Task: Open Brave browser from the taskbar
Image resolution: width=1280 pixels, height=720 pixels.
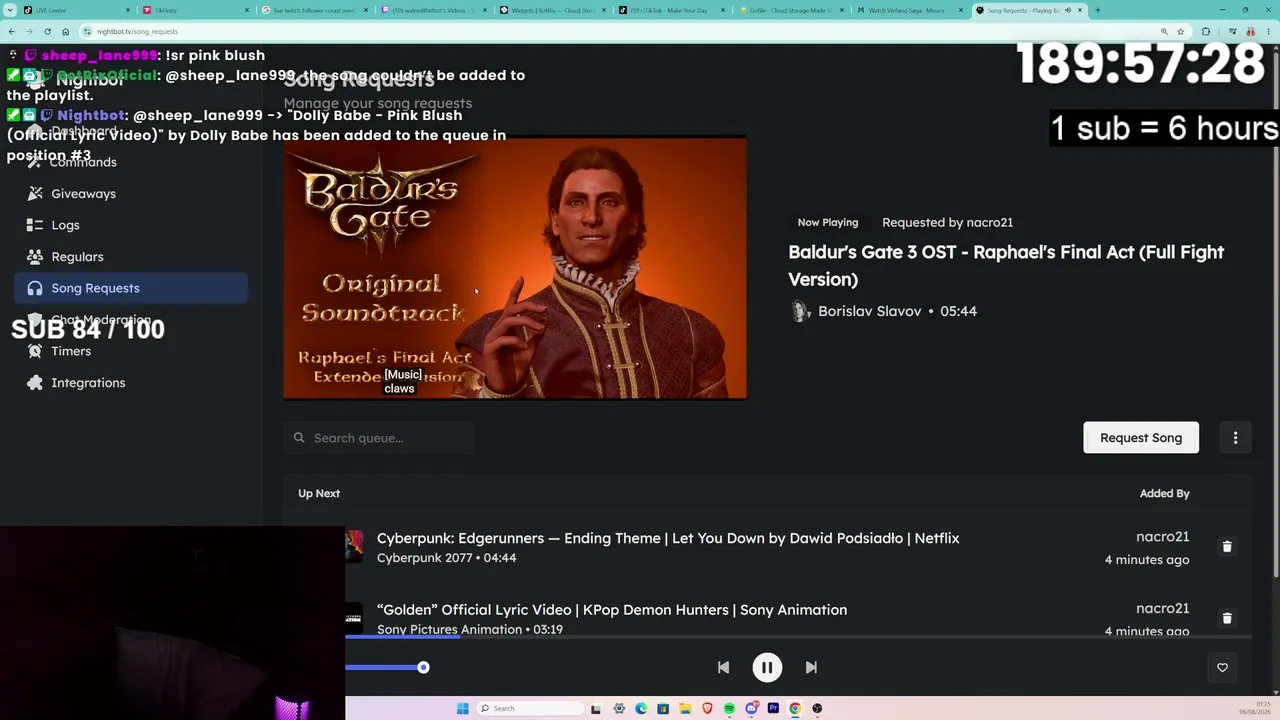Action: (707, 708)
